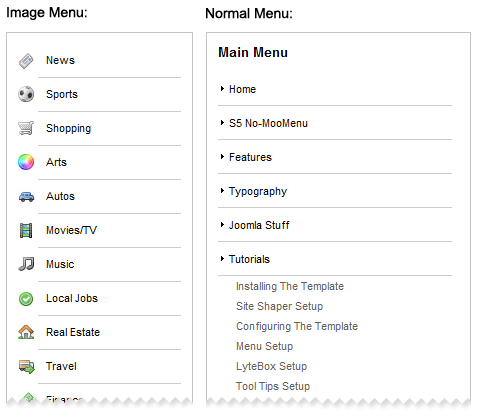
Task: Open Installing The Template link
Action: (290, 286)
